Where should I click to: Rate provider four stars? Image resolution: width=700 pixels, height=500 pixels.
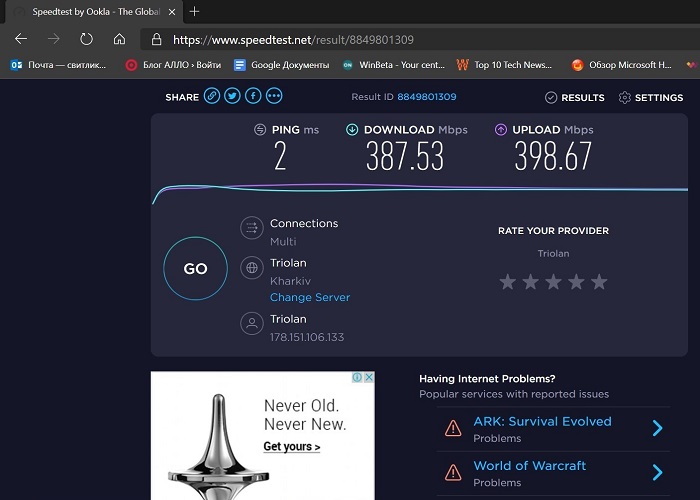tap(576, 282)
